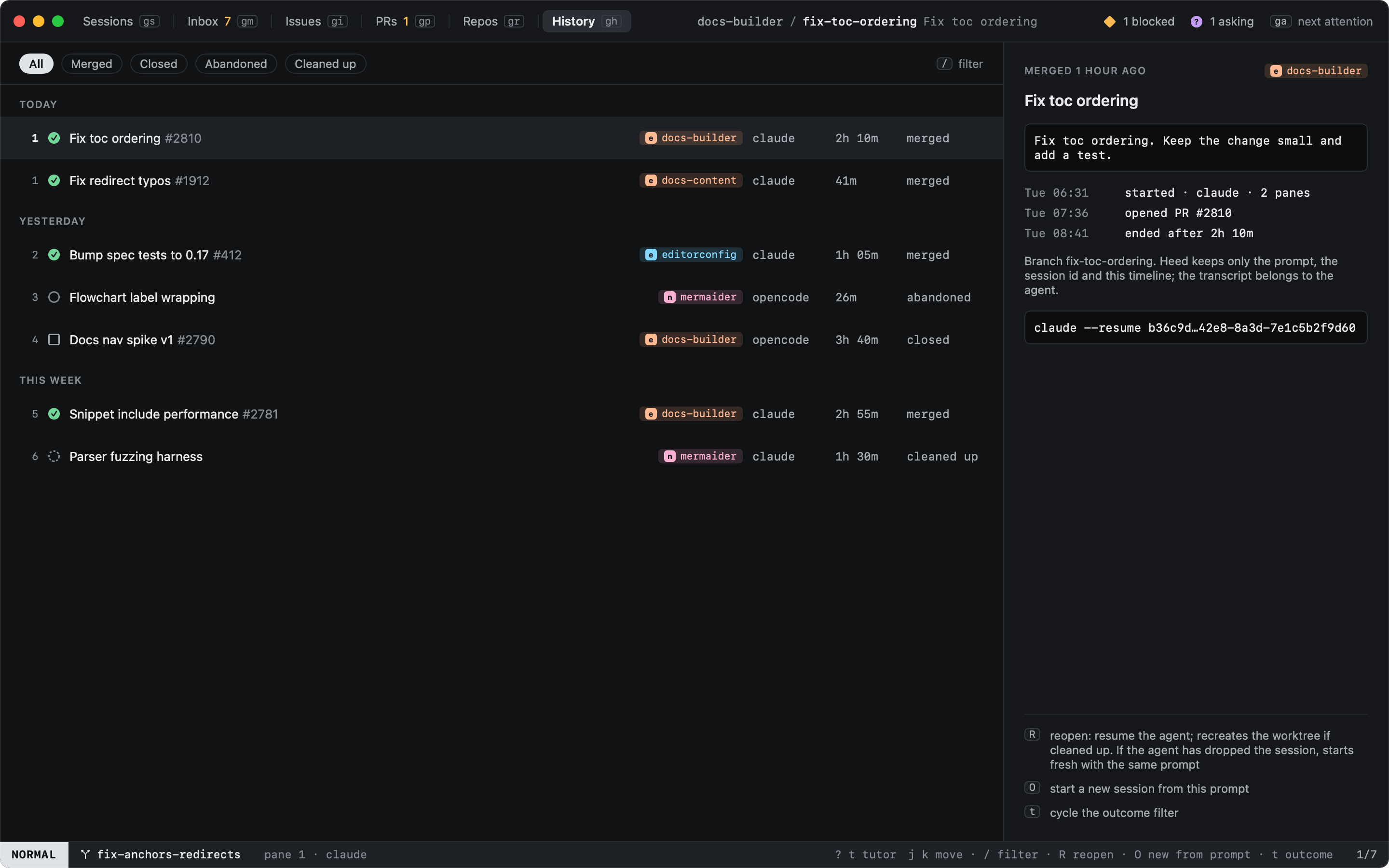Click the fix-anchors-redirects branch name in status bar
The image size is (1389, 868).
(x=169, y=854)
